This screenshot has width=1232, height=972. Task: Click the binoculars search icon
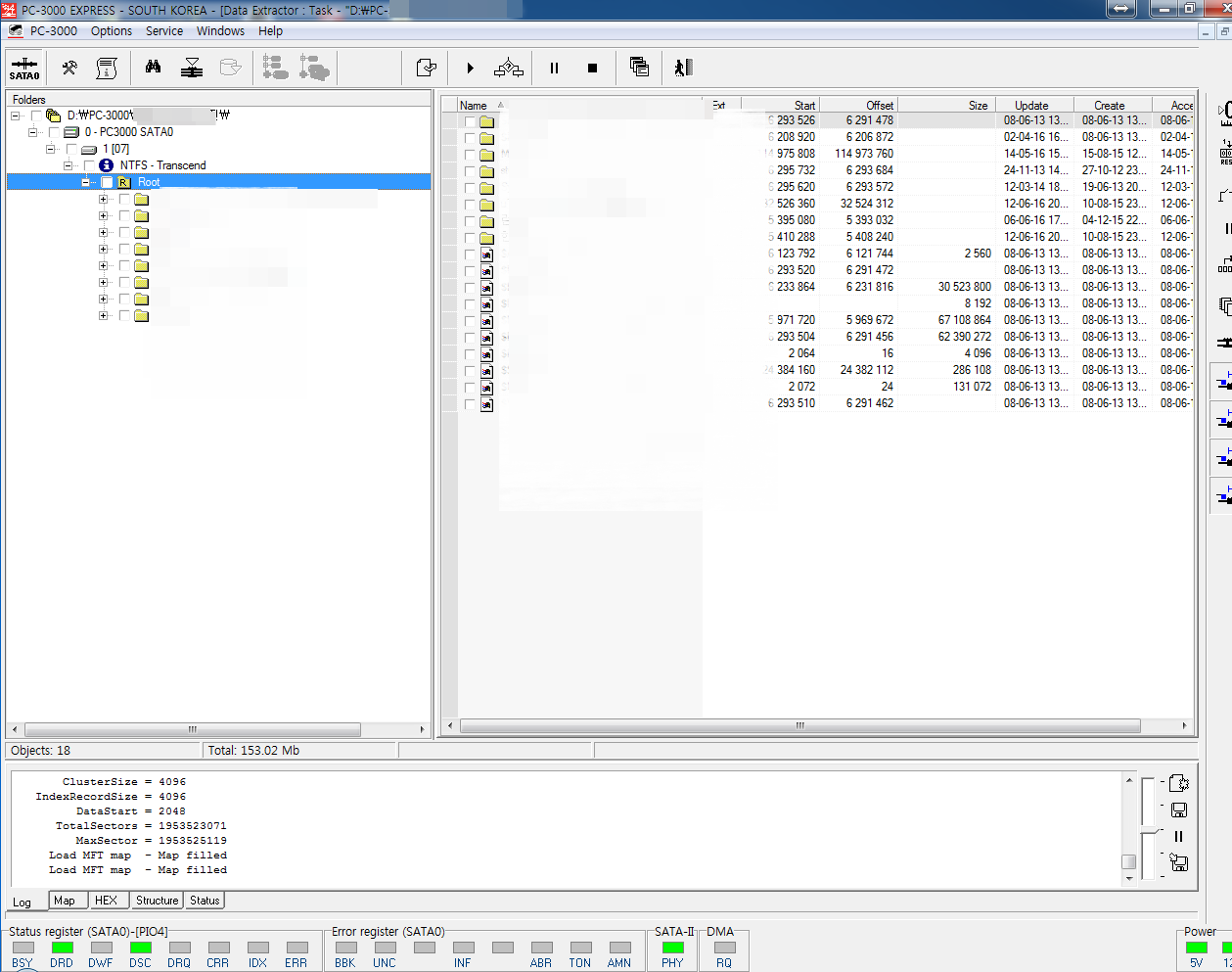(153, 67)
